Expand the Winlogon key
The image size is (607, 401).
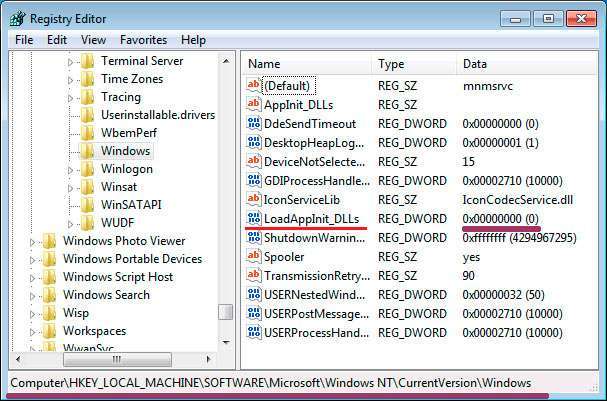pyautogui.click(x=70, y=170)
